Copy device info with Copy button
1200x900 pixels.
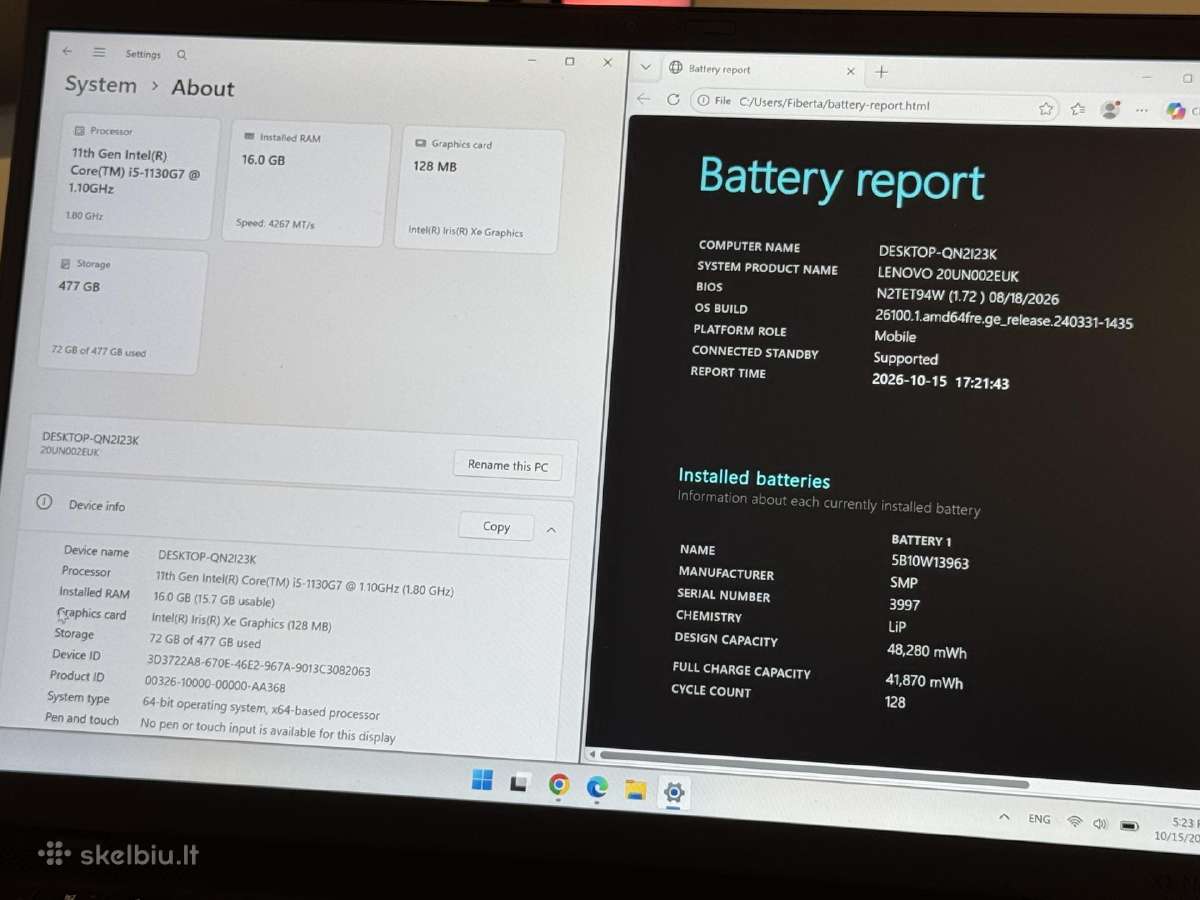[x=496, y=527]
